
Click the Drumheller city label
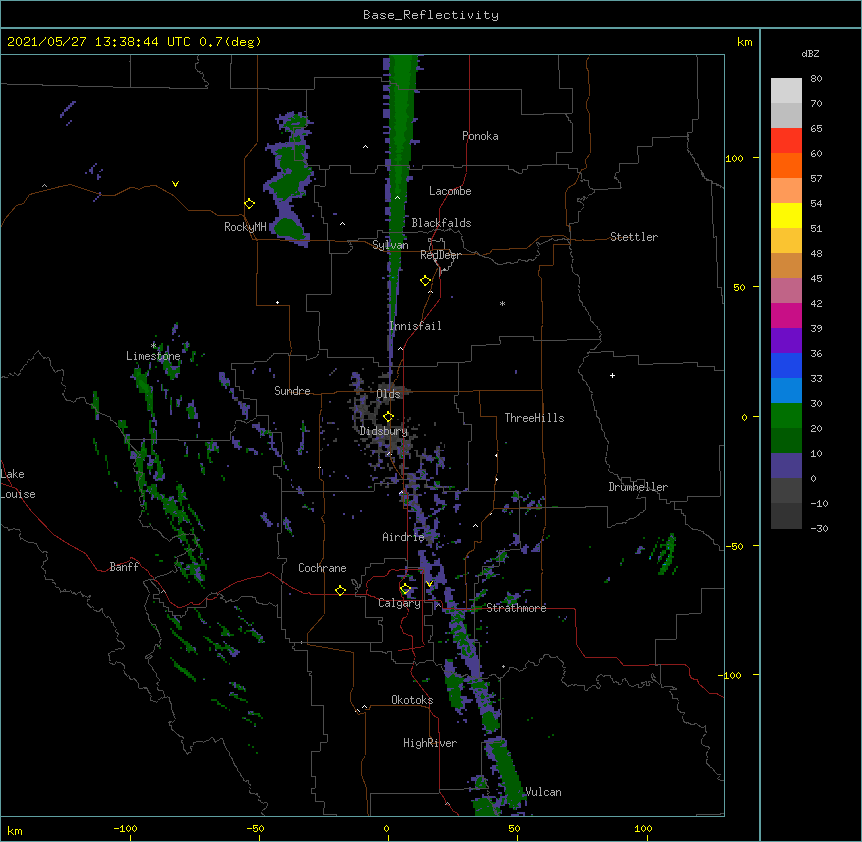[x=638, y=487]
